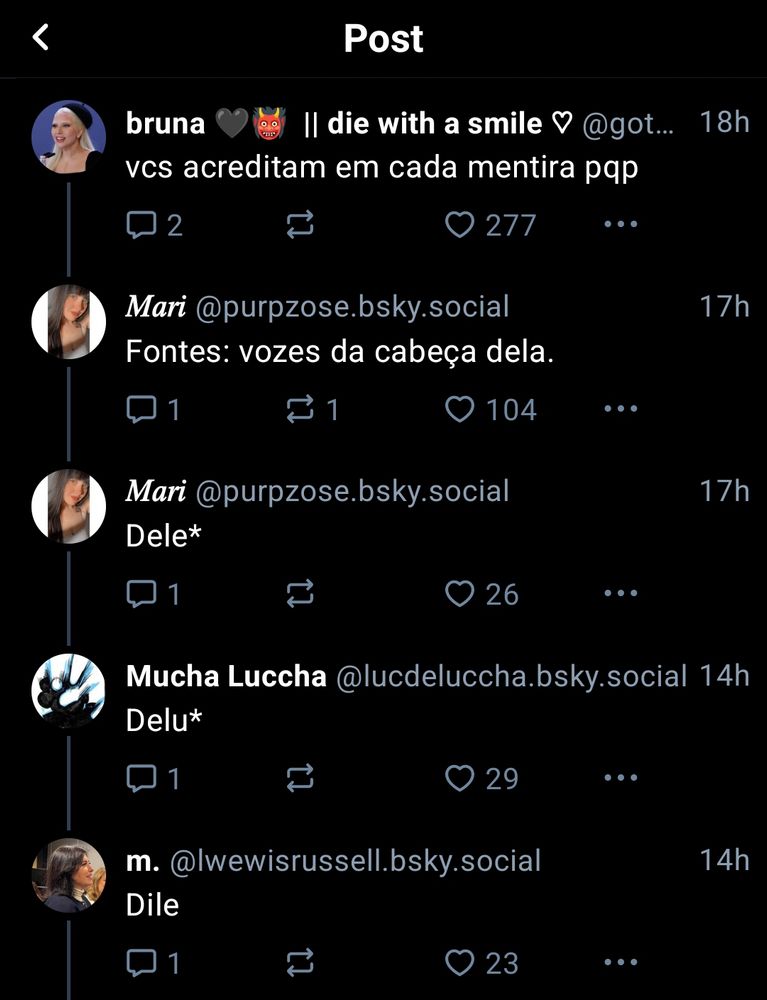Go back using the top-left arrow
767x1000 pixels.
[41, 37]
